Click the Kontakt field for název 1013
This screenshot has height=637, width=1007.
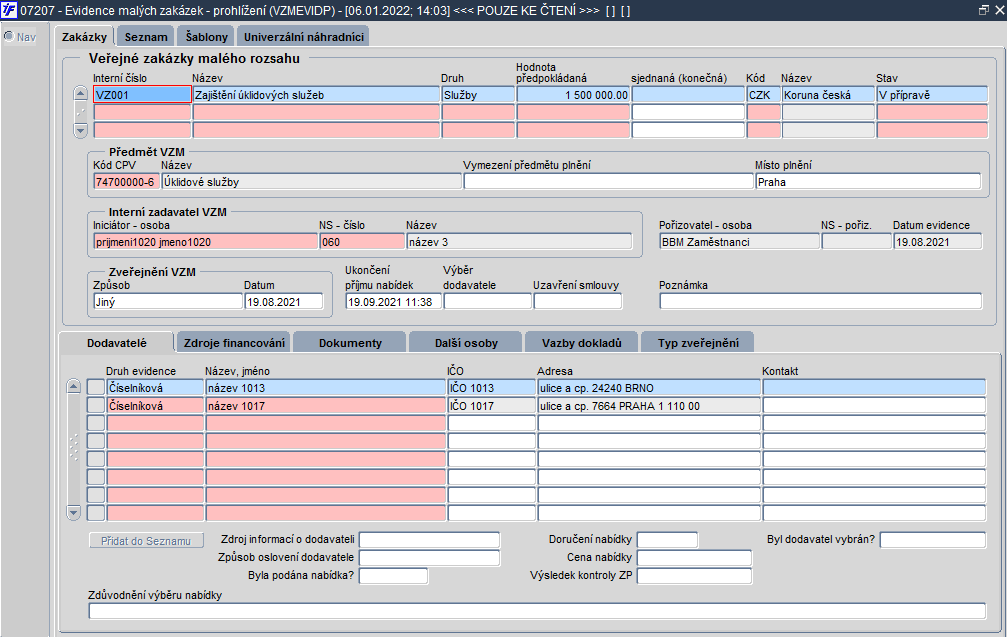click(874, 387)
